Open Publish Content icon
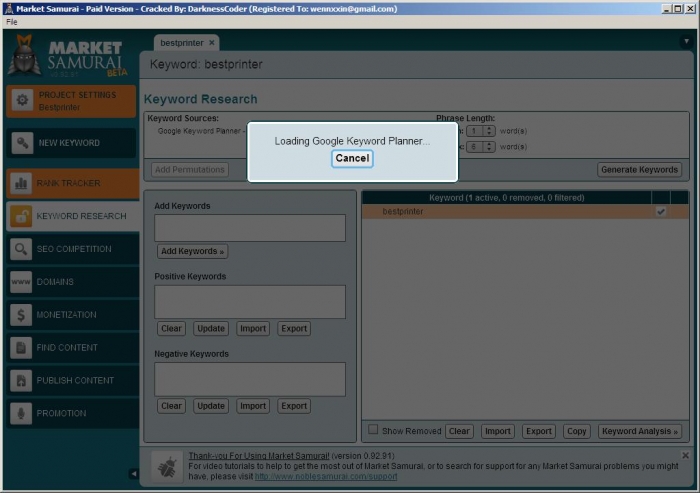This screenshot has width=700, height=493. click(21, 380)
